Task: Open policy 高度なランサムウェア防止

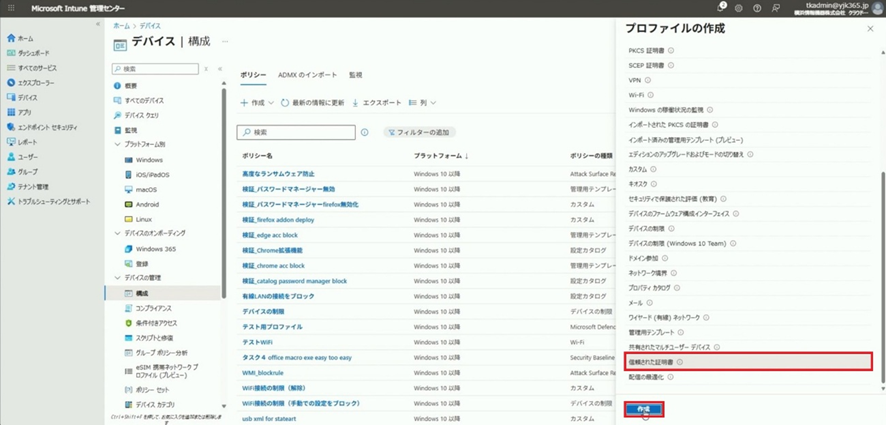Action: [287, 174]
